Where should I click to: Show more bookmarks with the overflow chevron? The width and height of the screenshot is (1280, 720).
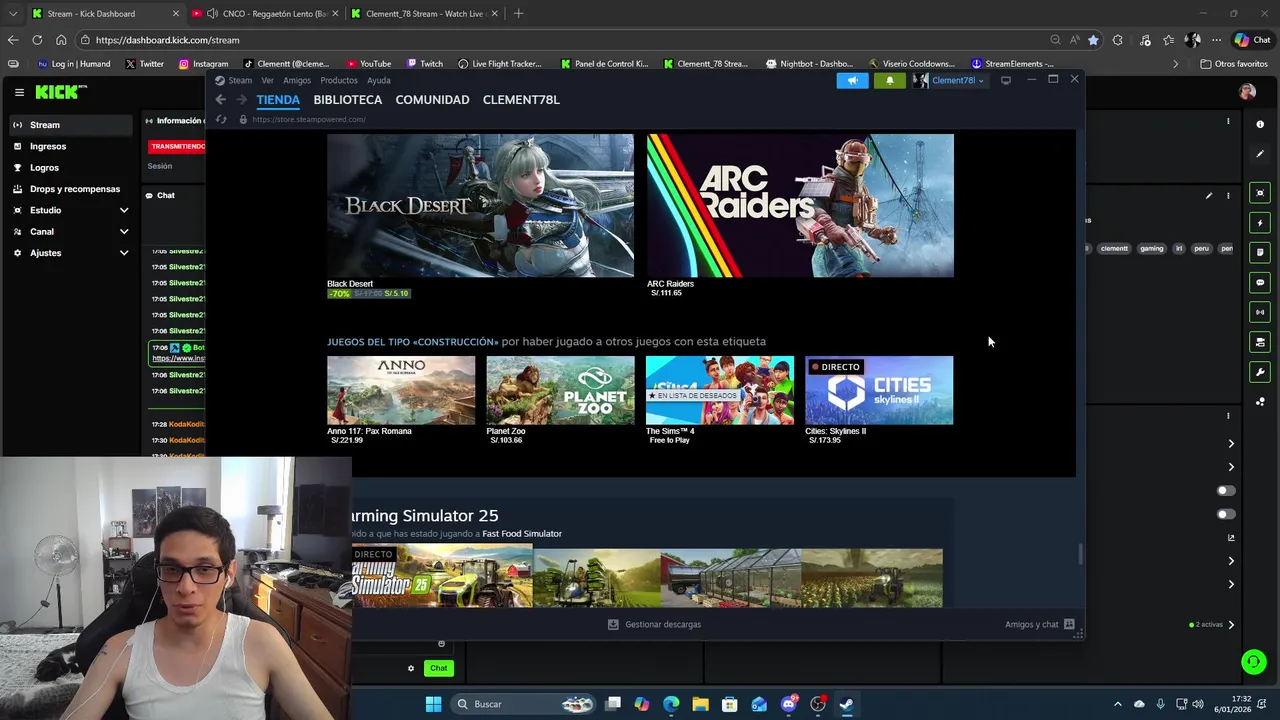tap(1176, 64)
